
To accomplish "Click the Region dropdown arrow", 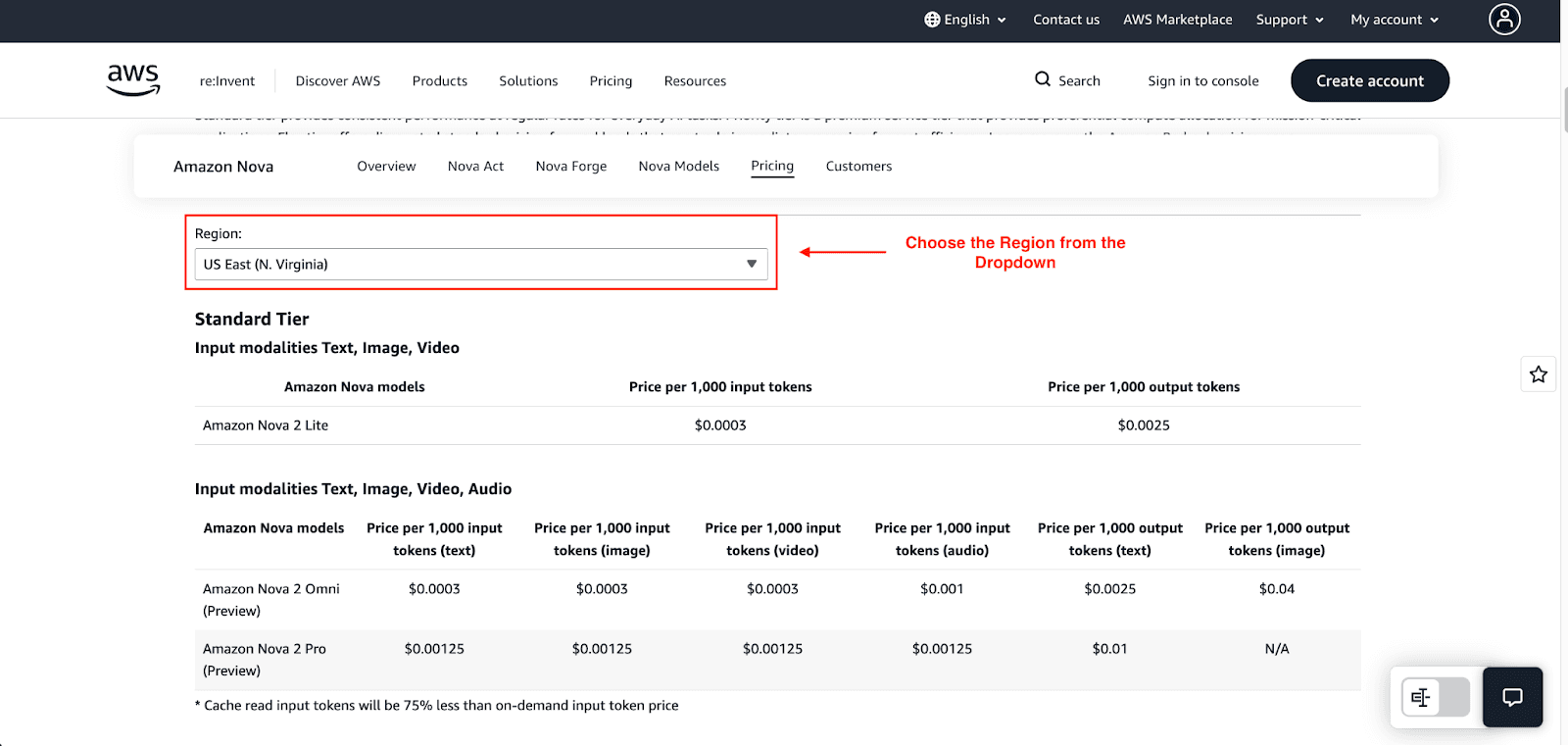I will [752, 265].
